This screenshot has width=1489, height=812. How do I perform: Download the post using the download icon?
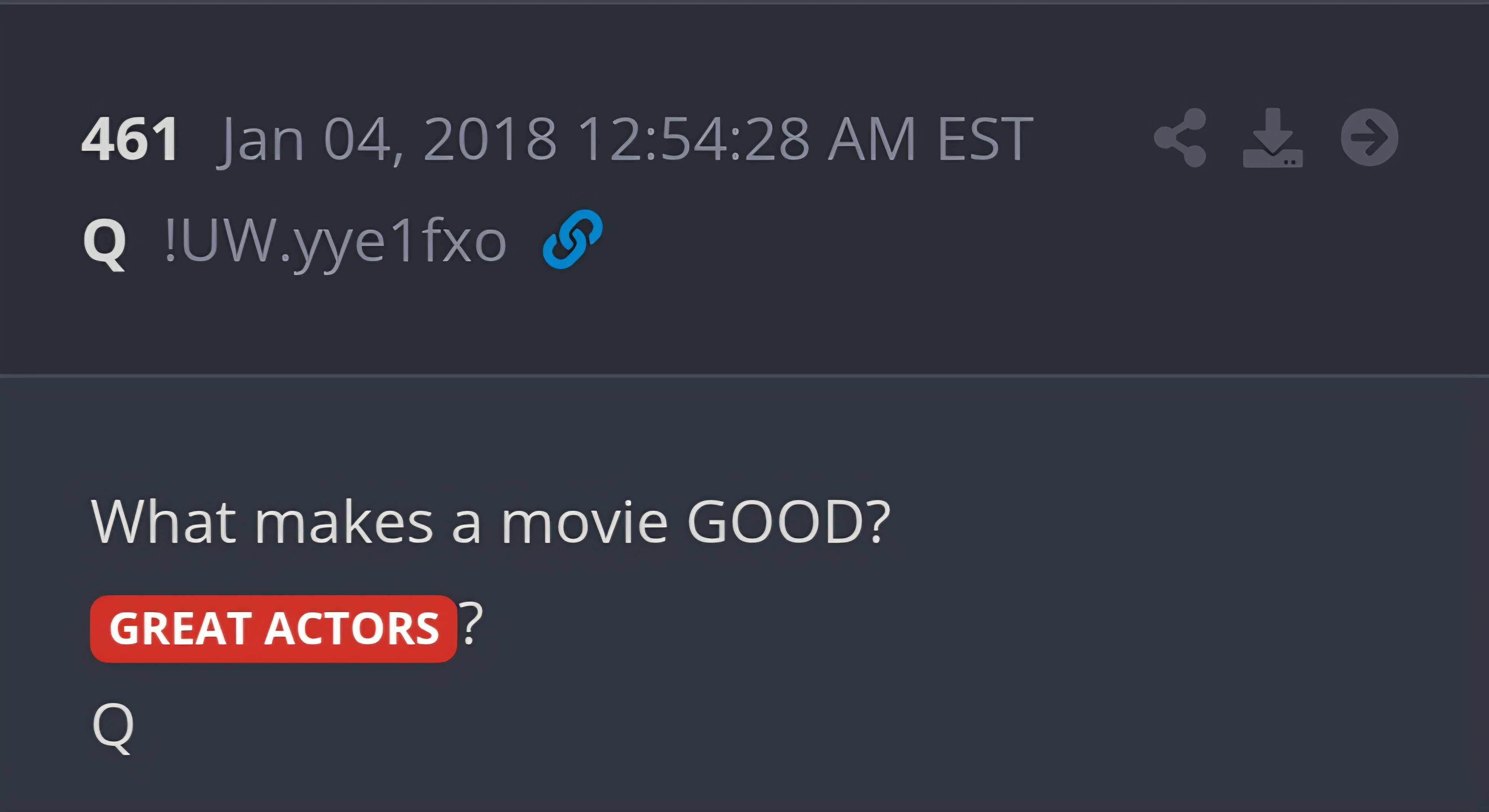click(x=1273, y=138)
